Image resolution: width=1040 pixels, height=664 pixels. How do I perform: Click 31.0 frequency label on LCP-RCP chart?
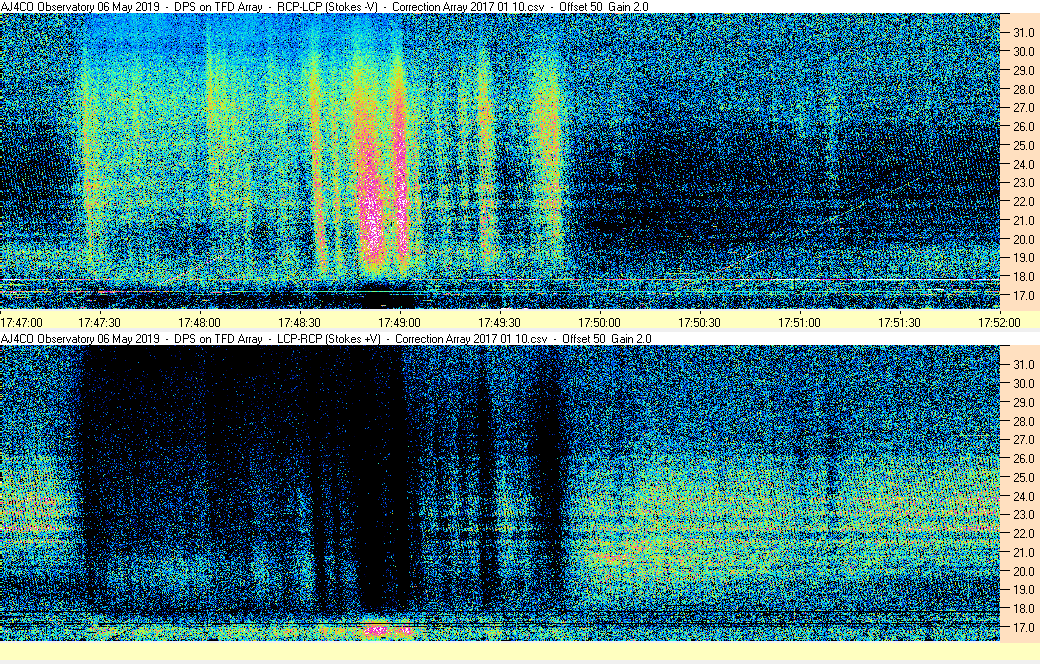pyautogui.click(x=1023, y=364)
